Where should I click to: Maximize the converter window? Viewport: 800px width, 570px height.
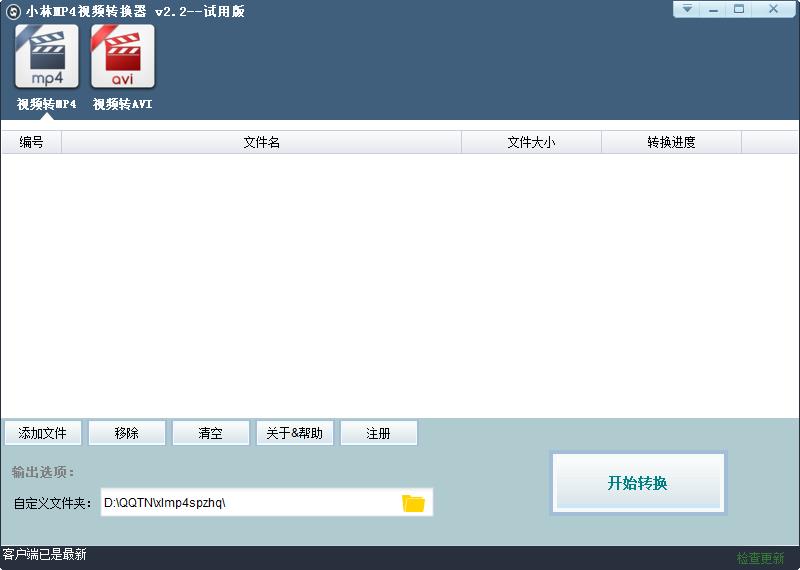click(739, 9)
